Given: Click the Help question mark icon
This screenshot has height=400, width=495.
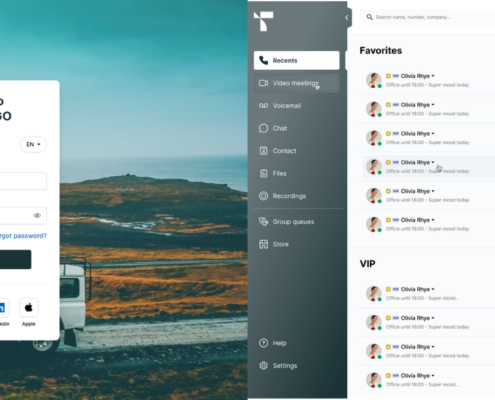Looking at the screenshot, I should 263,343.
